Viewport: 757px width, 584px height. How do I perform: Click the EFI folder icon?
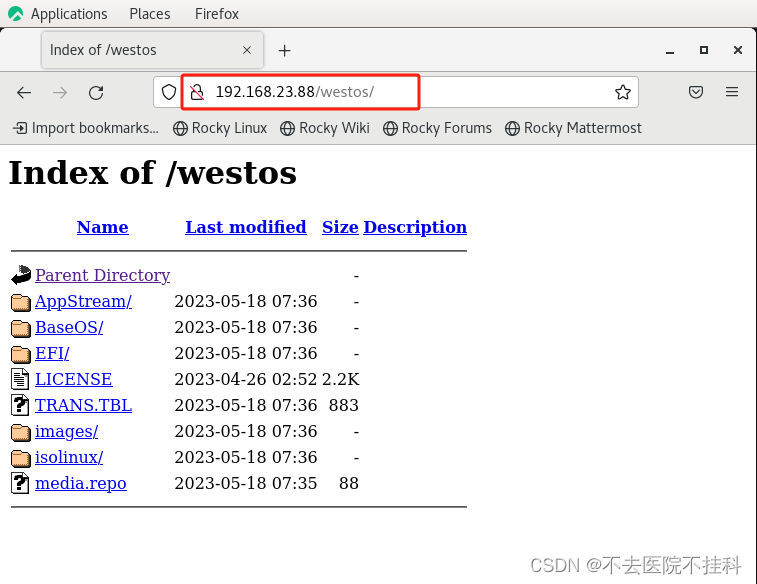[x=21, y=354]
